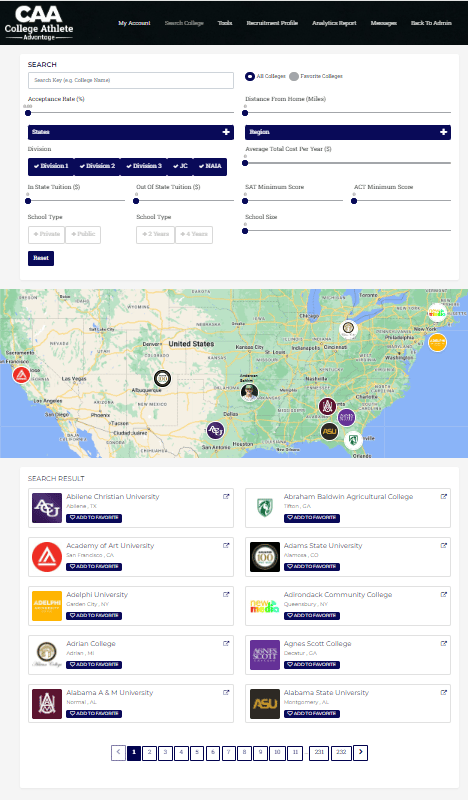Open external link for Adelphi University
Screen dimensions: 468x800
coord(226,594)
